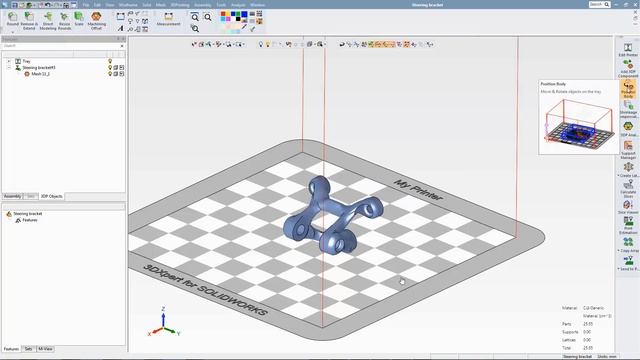Image resolution: width=640 pixels, height=360 pixels.
Task: Toggle Steering bracket#1 visibility bulb
Action: pyautogui.click(x=110, y=67)
